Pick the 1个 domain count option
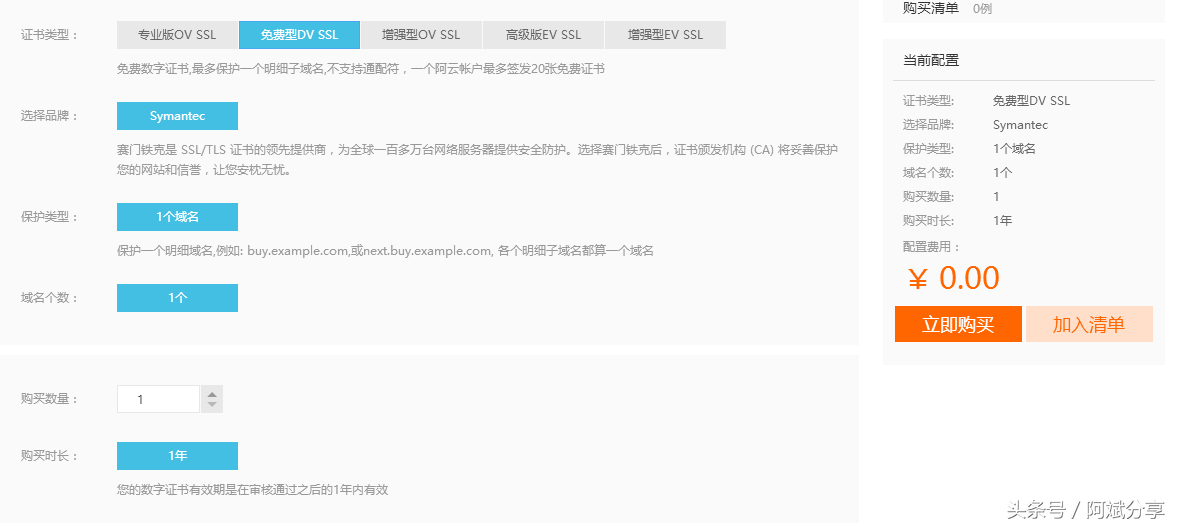 click(177, 298)
